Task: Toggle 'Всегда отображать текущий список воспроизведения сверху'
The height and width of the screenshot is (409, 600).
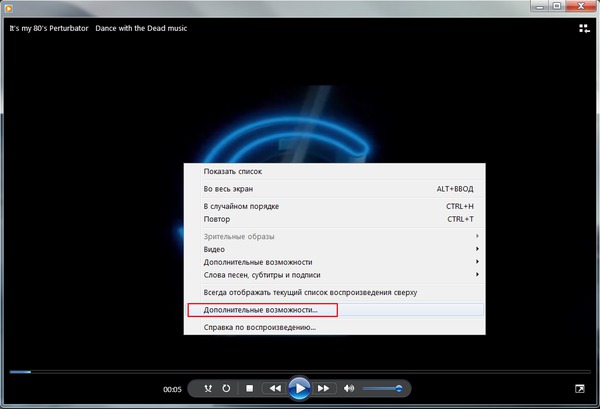Action: click(x=310, y=292)
